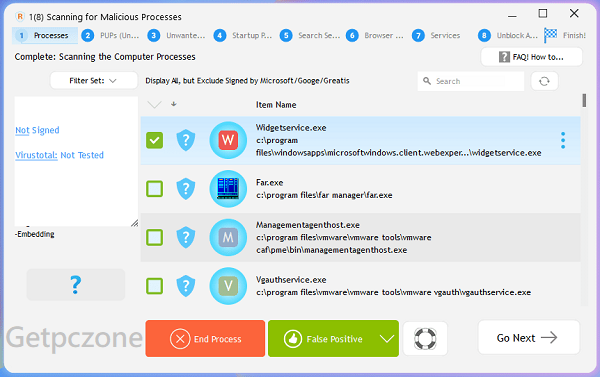The image size is (600, 377).
Task: Expand the False Positive dropdown arrow
Action: (387, 339)
